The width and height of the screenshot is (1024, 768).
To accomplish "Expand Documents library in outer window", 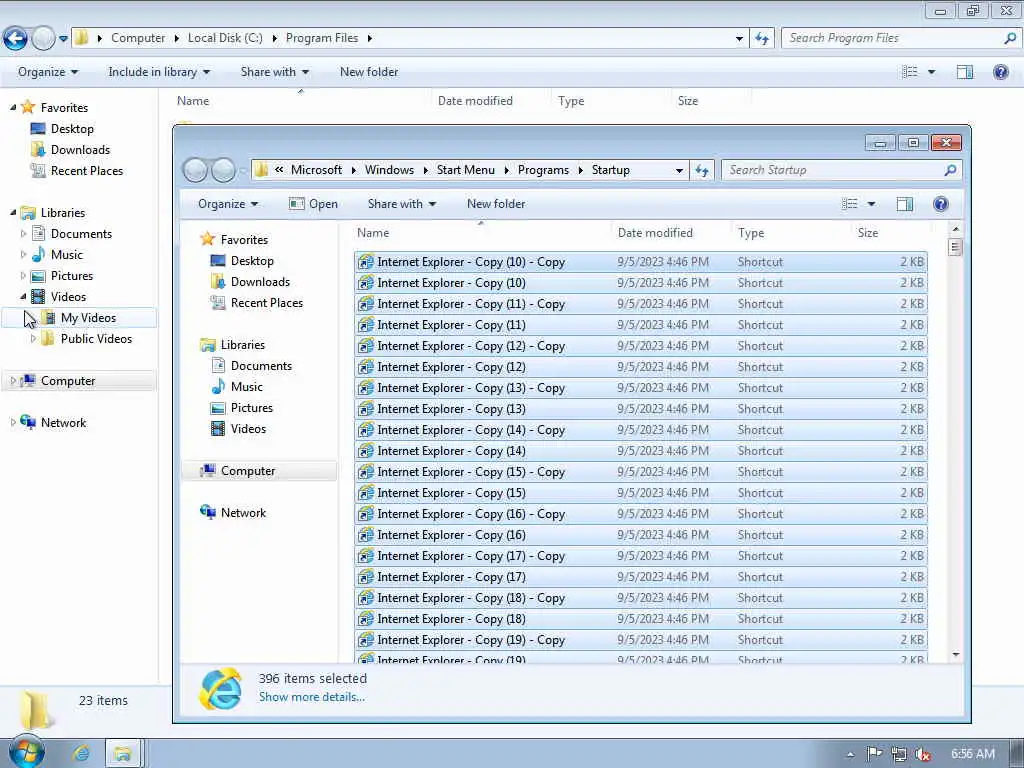I will point(24,234).
